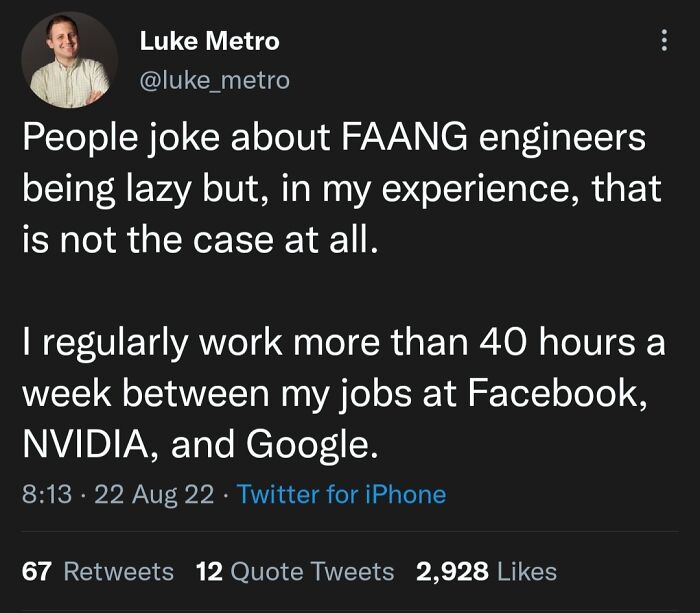
Task: Open the 12 Quote Tweets list
Action: click(295, 571)
